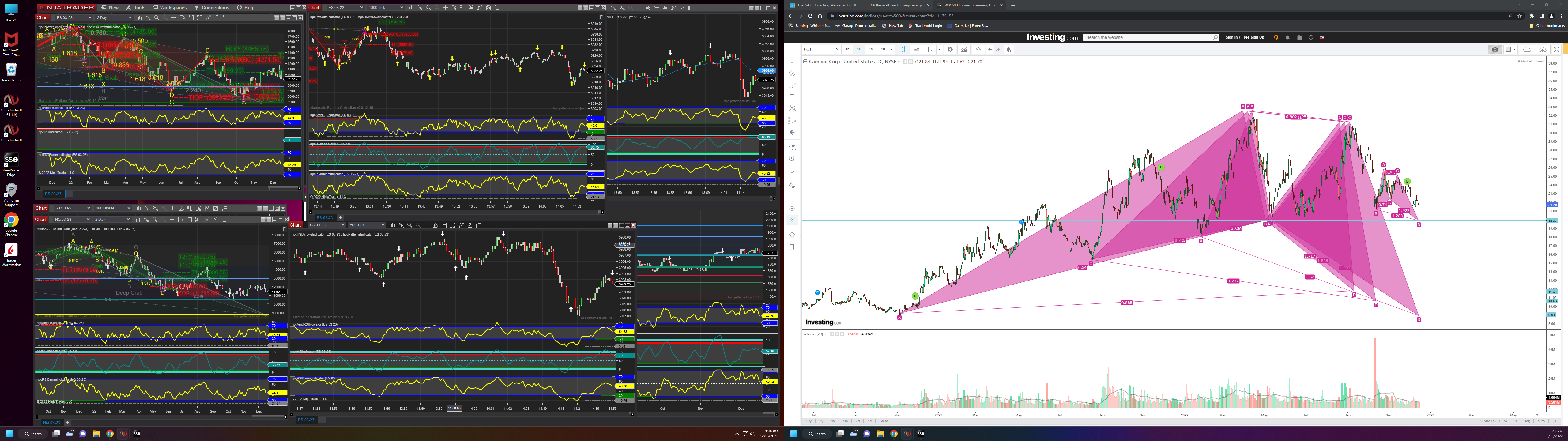The height and width of the screenshot is (441, 1568).
Task: Select the crosshair plus tool in NinjaTrader chart
Action: coord(173,18)
